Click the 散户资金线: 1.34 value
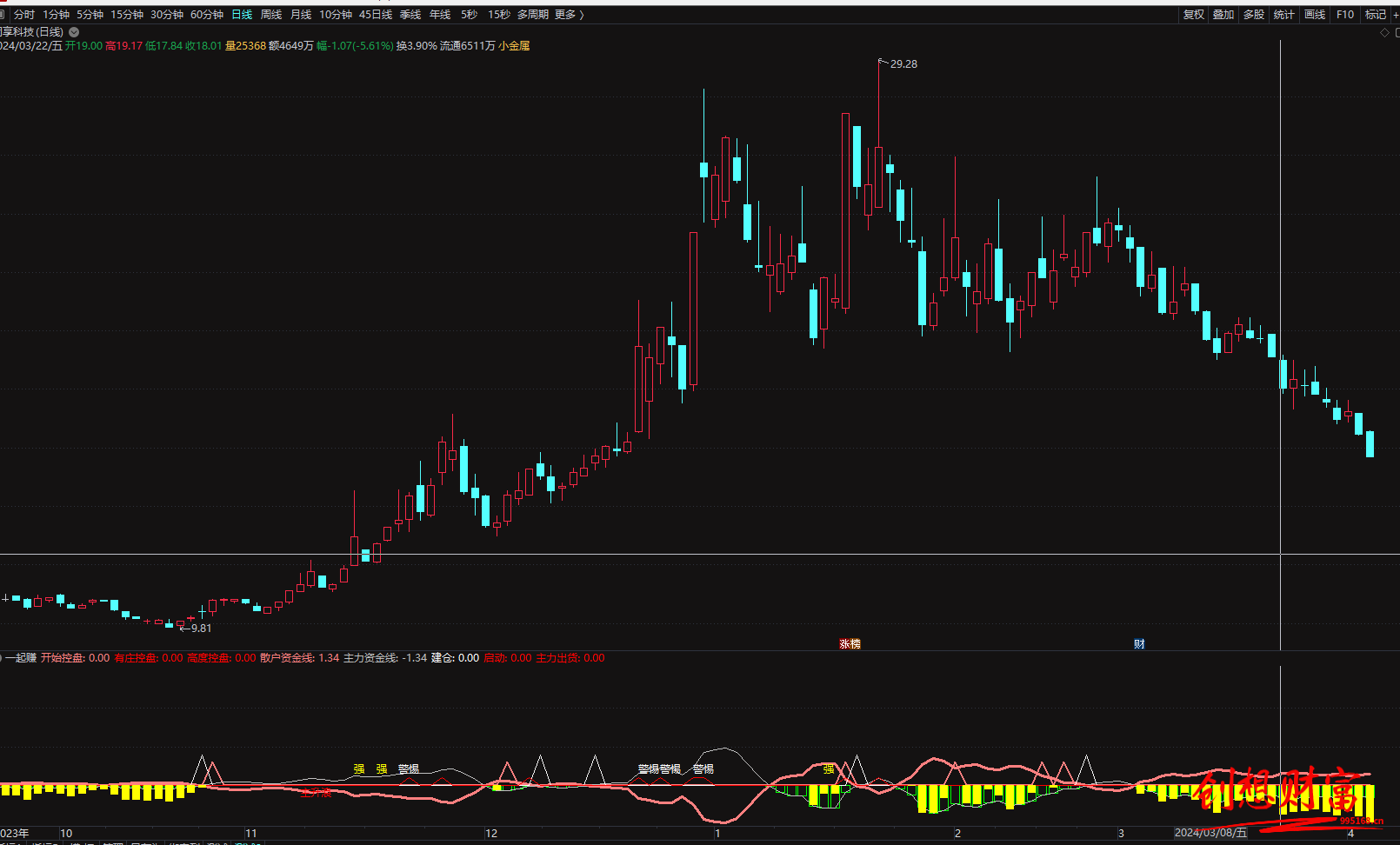Screen dimensions: 1400x845 (300, 658)
